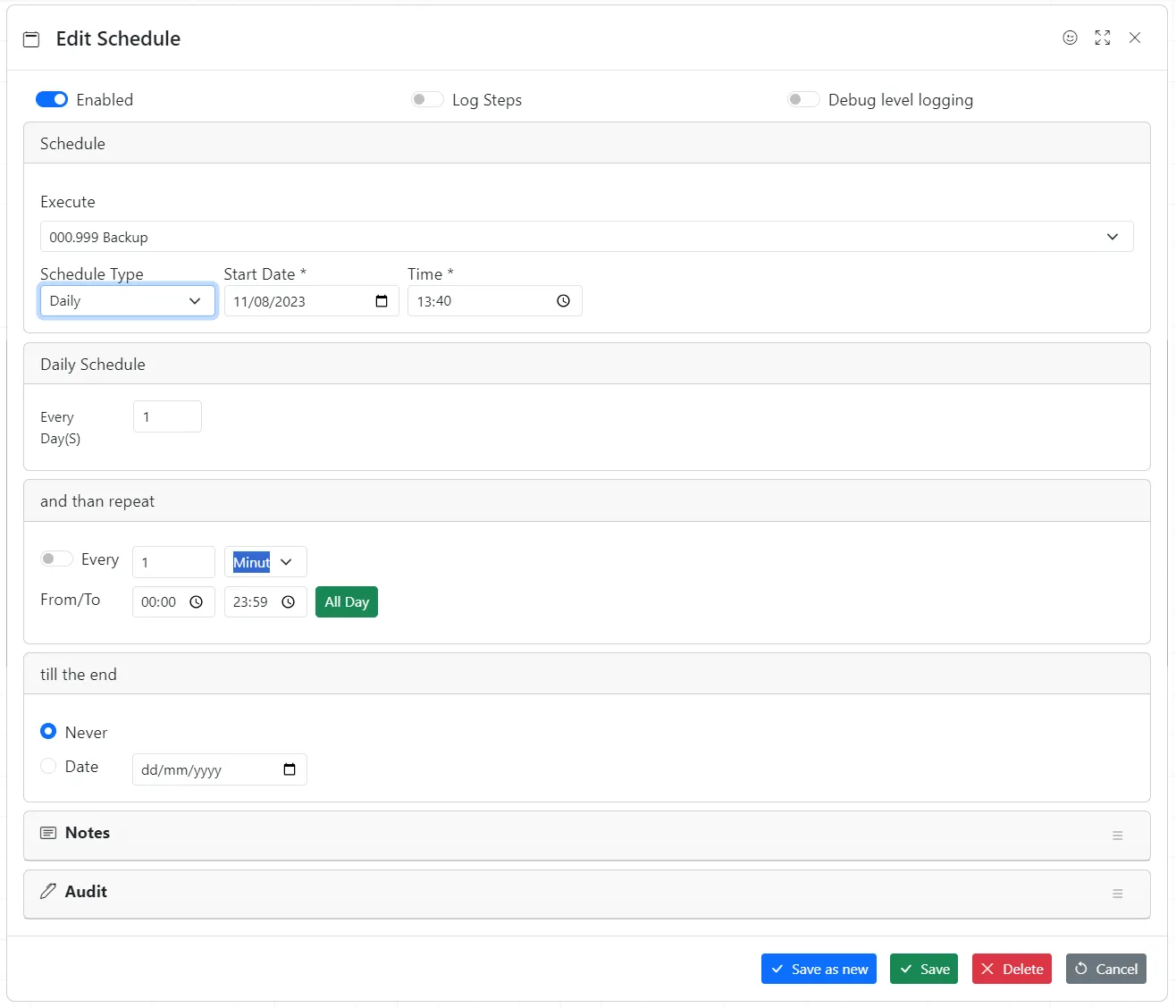Expand the Audit section
The image size is (1176, 1008).
coord(1117,894)
